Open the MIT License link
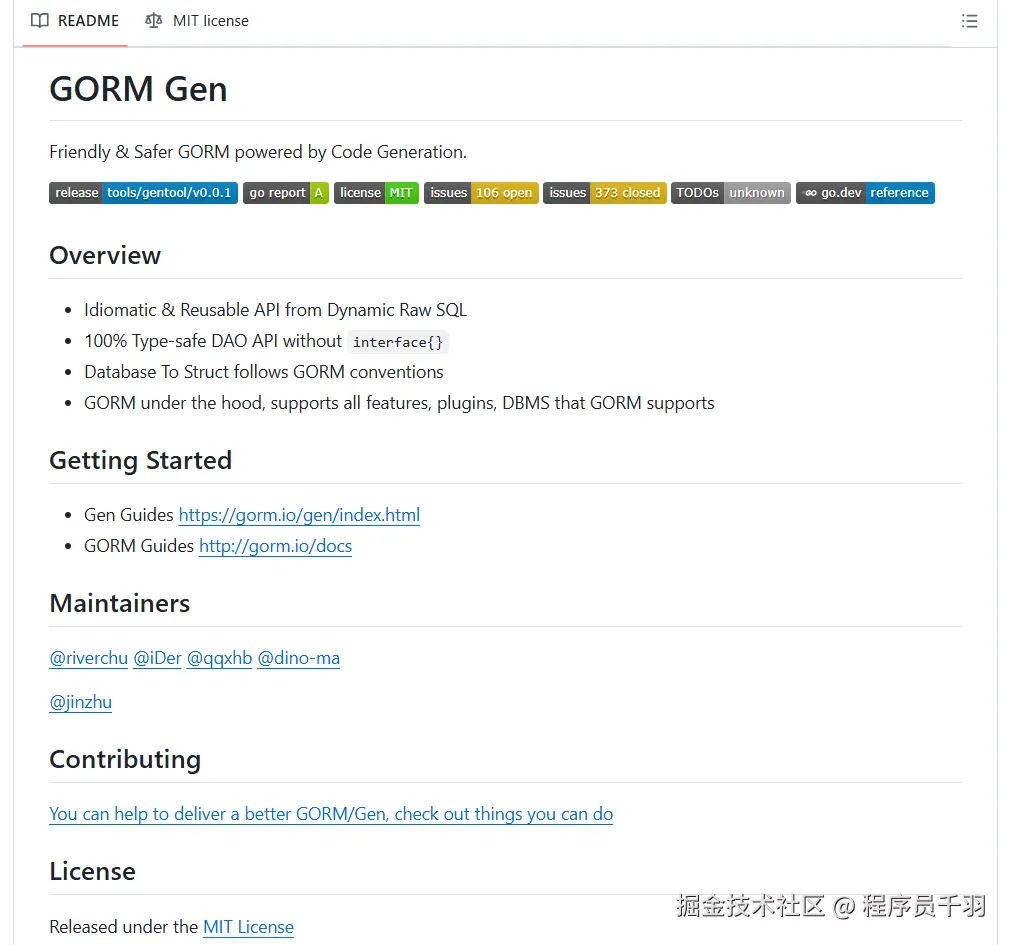Screen dimensions: 1012x945 (248, 928)
